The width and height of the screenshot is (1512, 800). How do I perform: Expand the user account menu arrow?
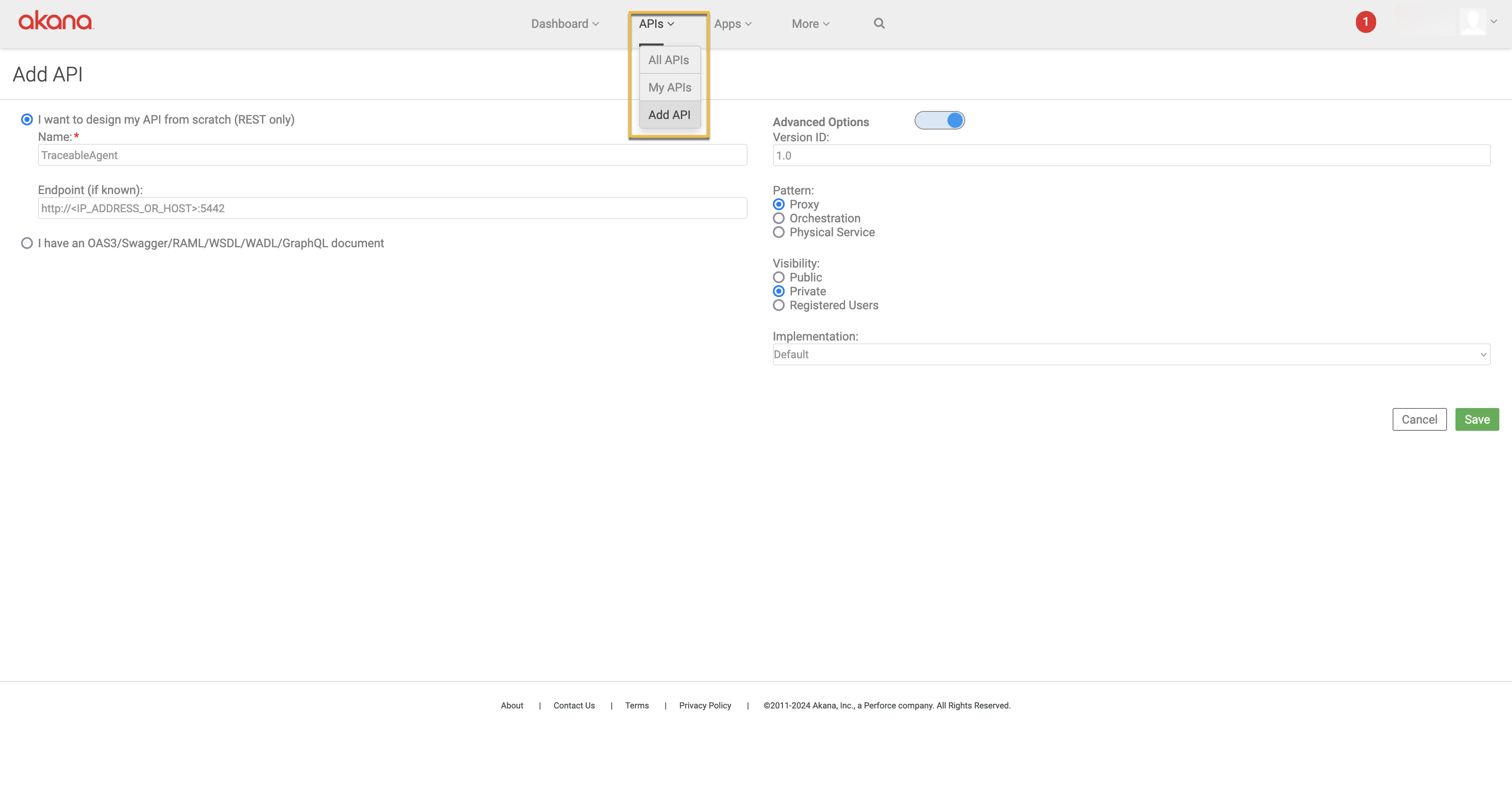point(1494,22)
